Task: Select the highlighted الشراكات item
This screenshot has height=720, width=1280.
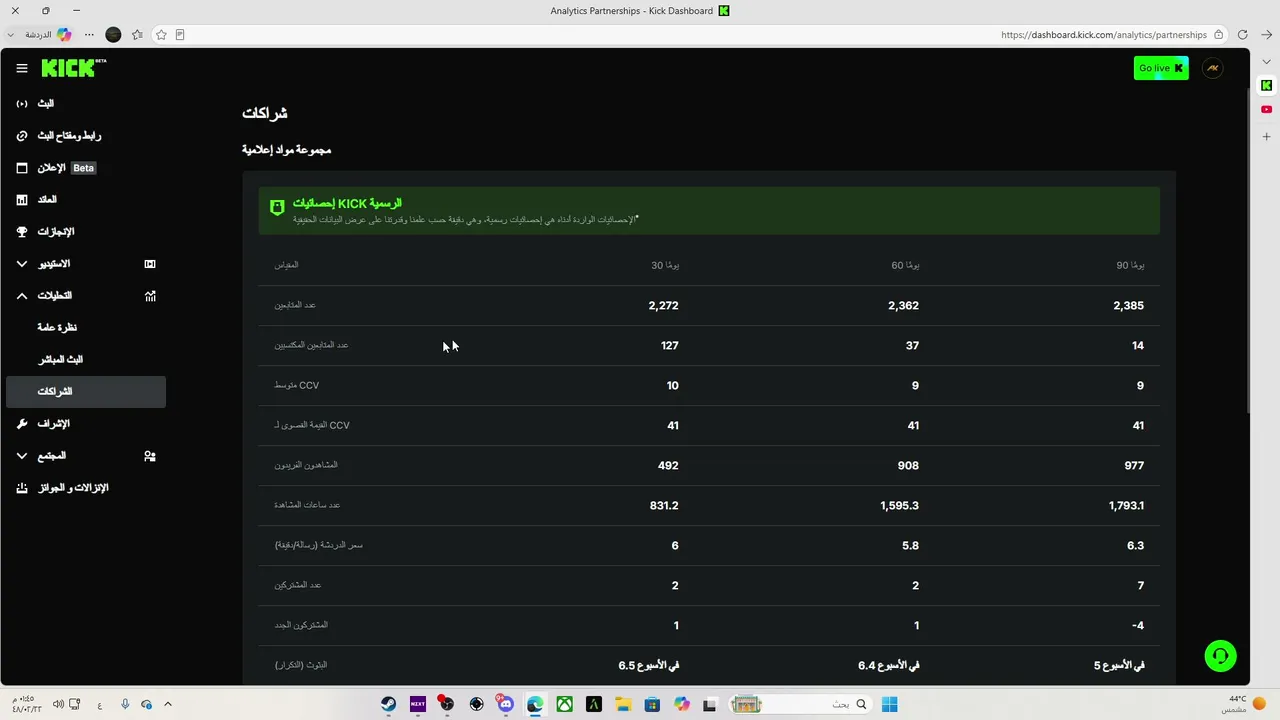Action: pos(86,392)
